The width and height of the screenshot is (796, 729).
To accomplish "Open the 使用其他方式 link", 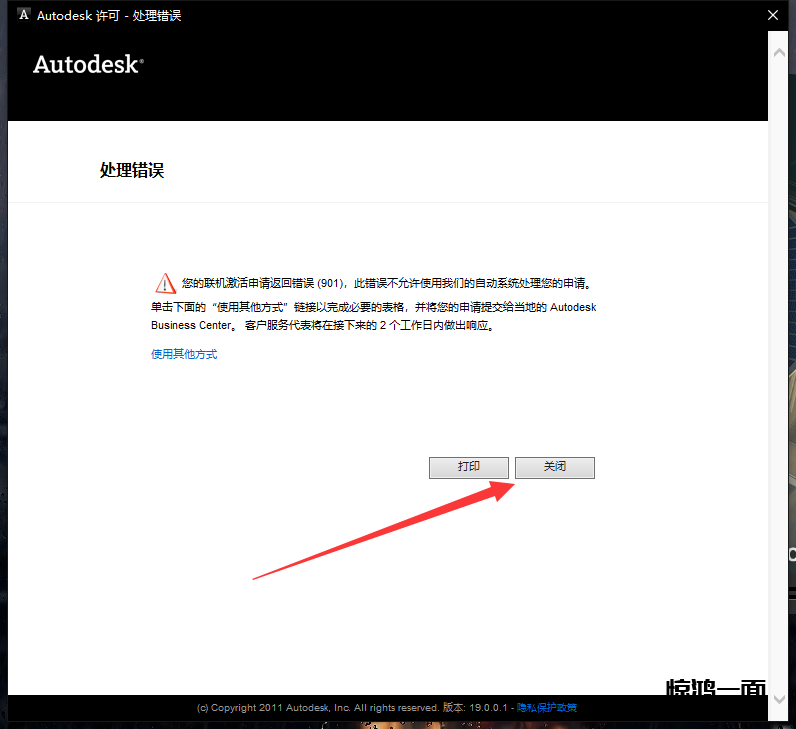I will click(x=184, y=354).
